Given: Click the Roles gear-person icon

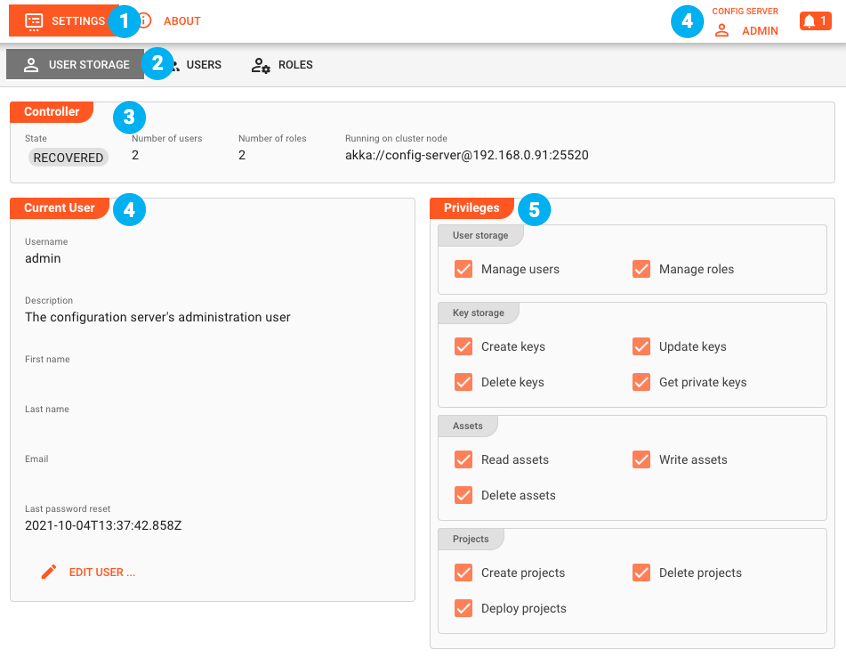Looking at the screenshot, I should pyautogui.click(x=260, y=65).
